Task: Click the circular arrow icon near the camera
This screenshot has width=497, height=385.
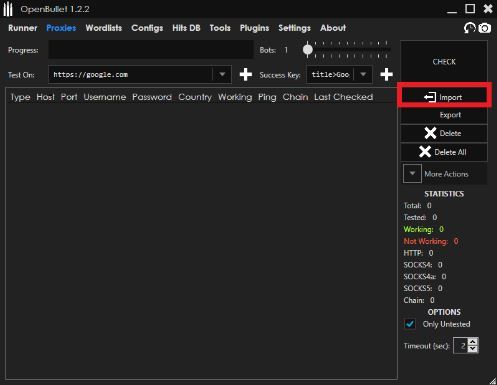Action: (x=470, y=28)
